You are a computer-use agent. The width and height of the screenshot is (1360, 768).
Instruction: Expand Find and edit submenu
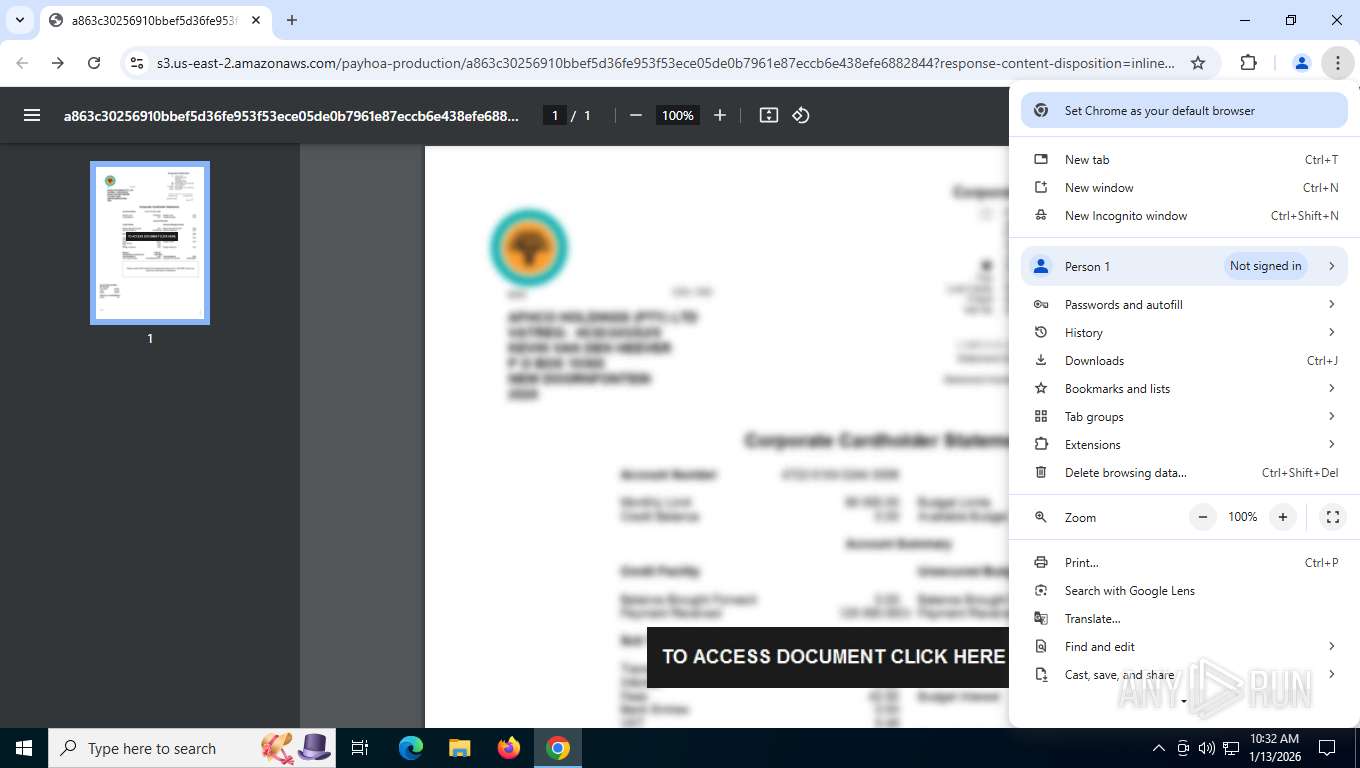point(1184,647)
